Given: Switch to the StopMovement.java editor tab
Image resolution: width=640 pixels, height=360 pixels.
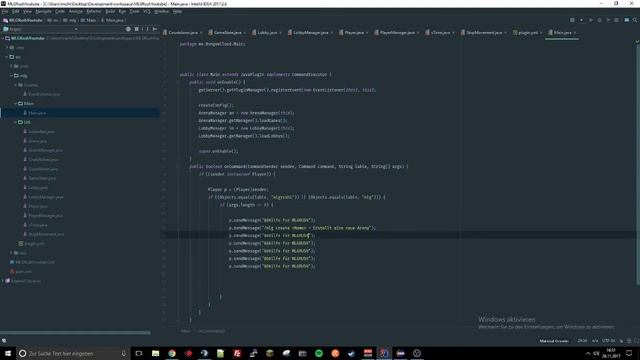Looking at the screenshot, I should pos(484,32).
